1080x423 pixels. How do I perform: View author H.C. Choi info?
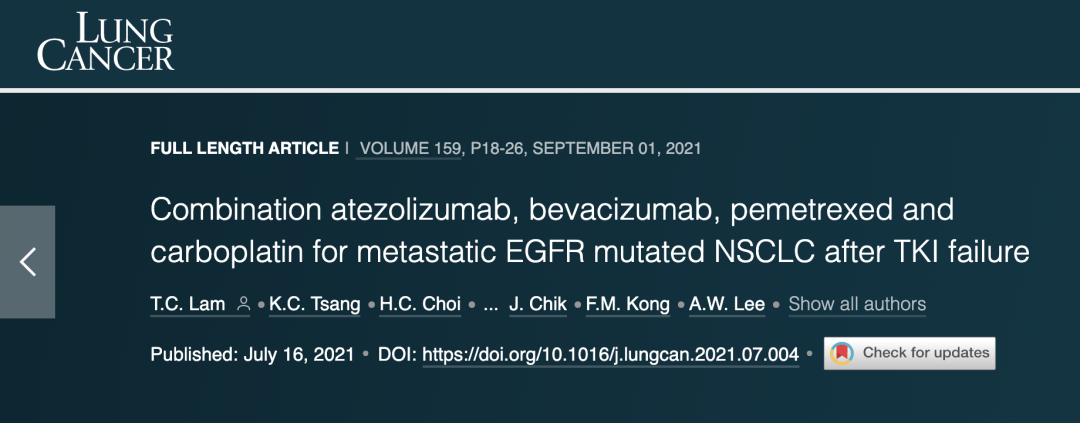coord(417,304)
